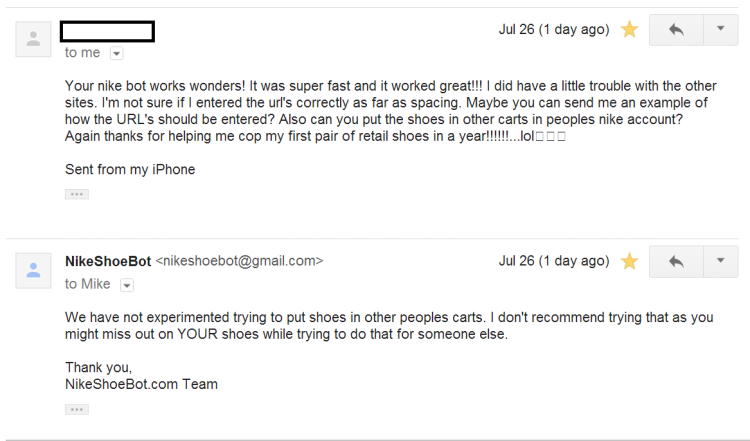Click the NikeShoeBot.com Team signature
This screenshot has width=750, height=441.
point(141,384)
